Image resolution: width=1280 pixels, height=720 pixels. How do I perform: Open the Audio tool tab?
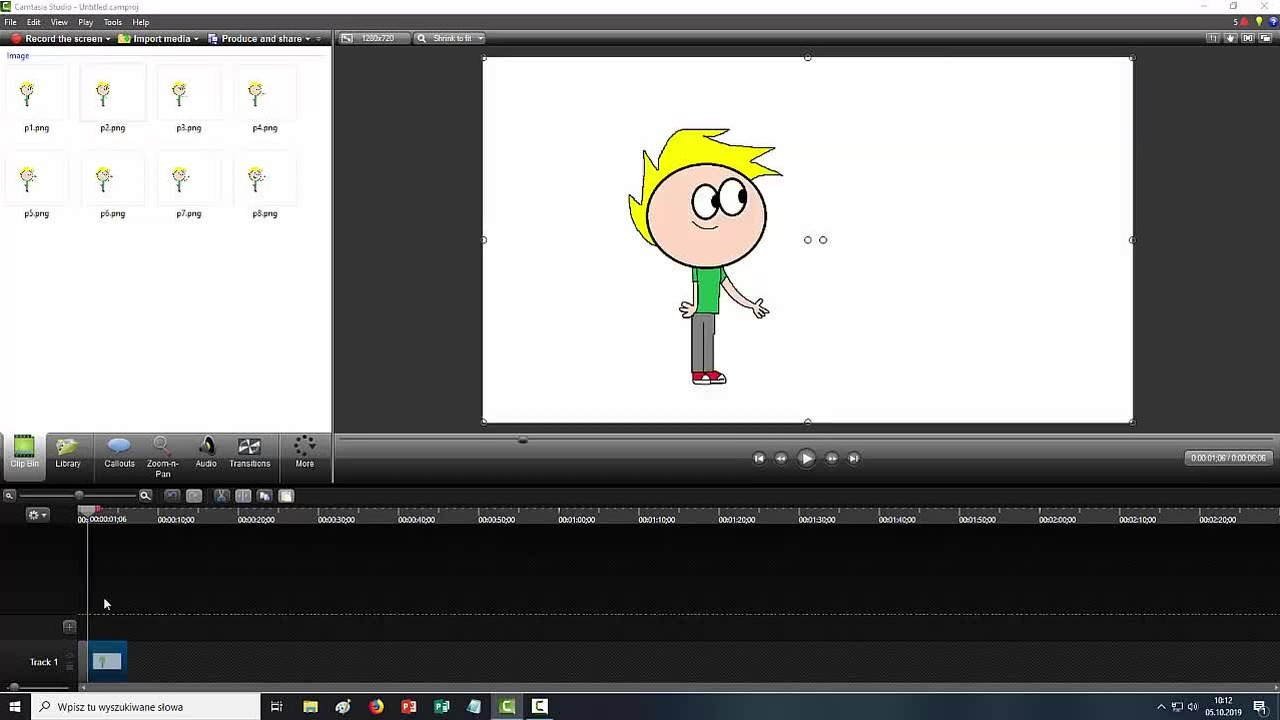coord(206,452)
